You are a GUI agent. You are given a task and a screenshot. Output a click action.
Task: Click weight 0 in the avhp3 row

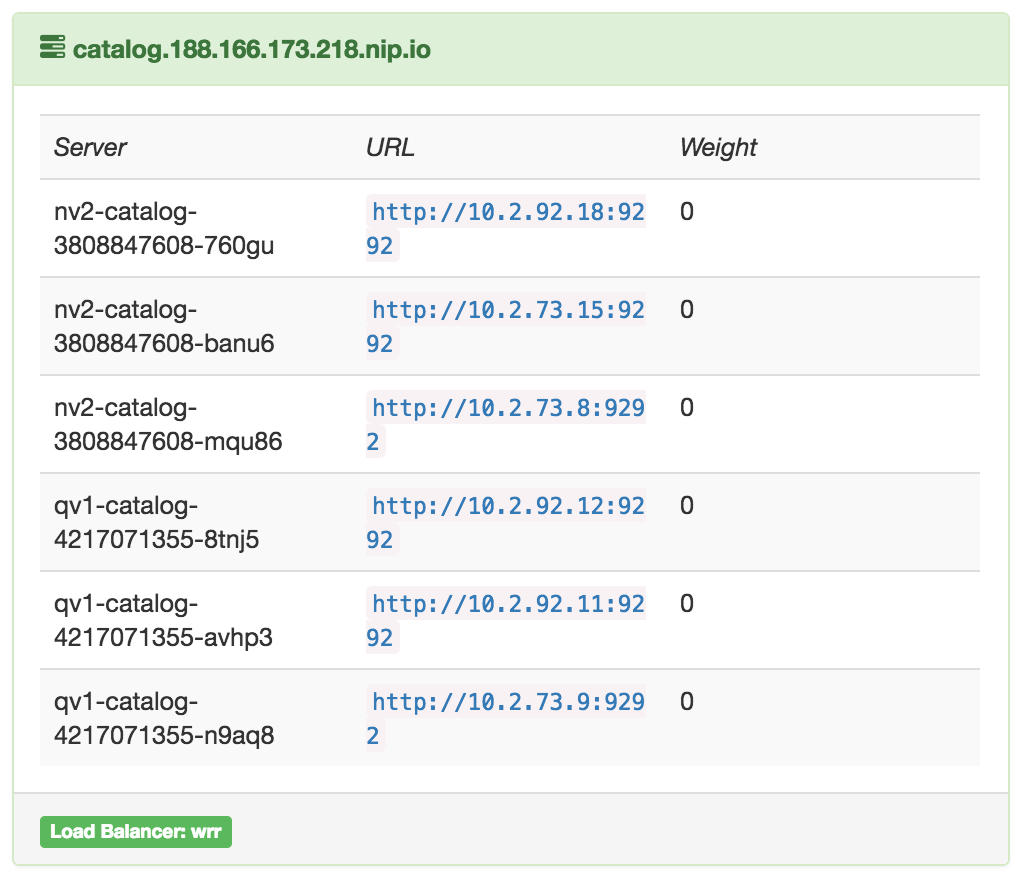coord(686,603)
